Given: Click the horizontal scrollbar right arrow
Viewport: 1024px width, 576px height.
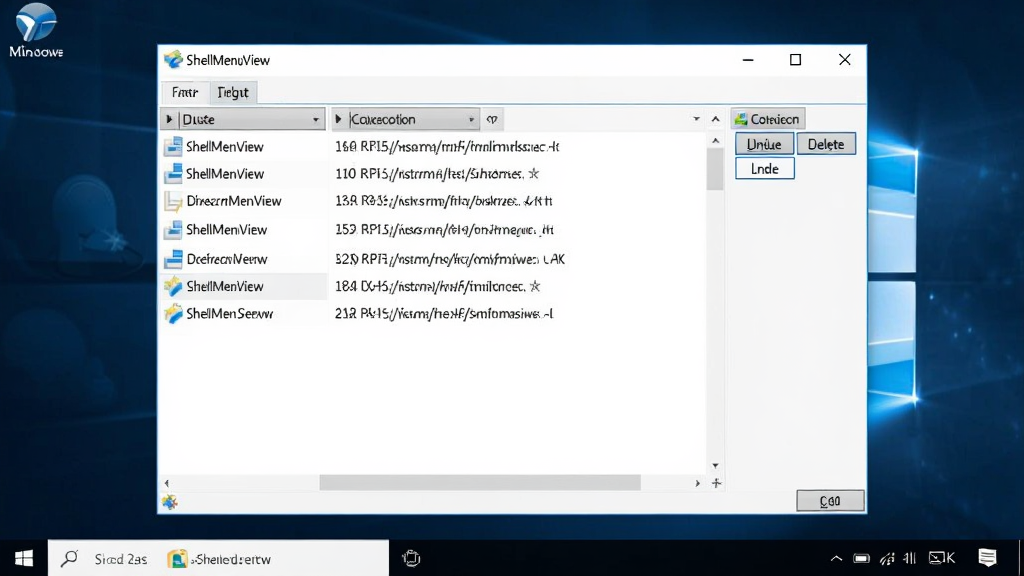Looking at the screenshot, I should click(x=697, y=483).
